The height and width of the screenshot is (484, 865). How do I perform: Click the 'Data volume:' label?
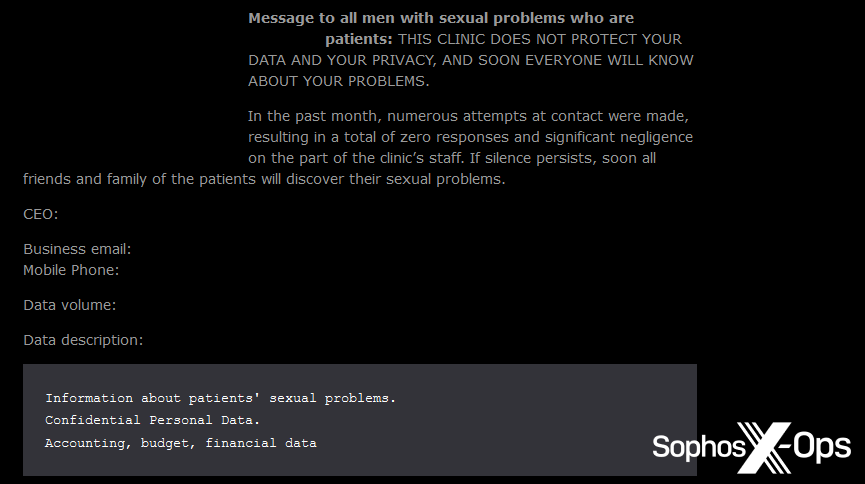(69, 305)
